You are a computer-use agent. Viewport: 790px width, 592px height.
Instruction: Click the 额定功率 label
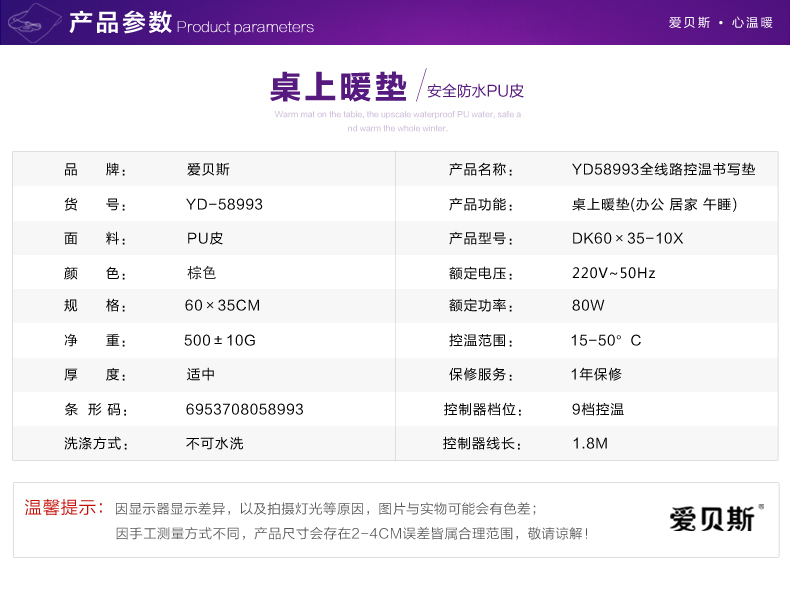(x=481, y=305)
